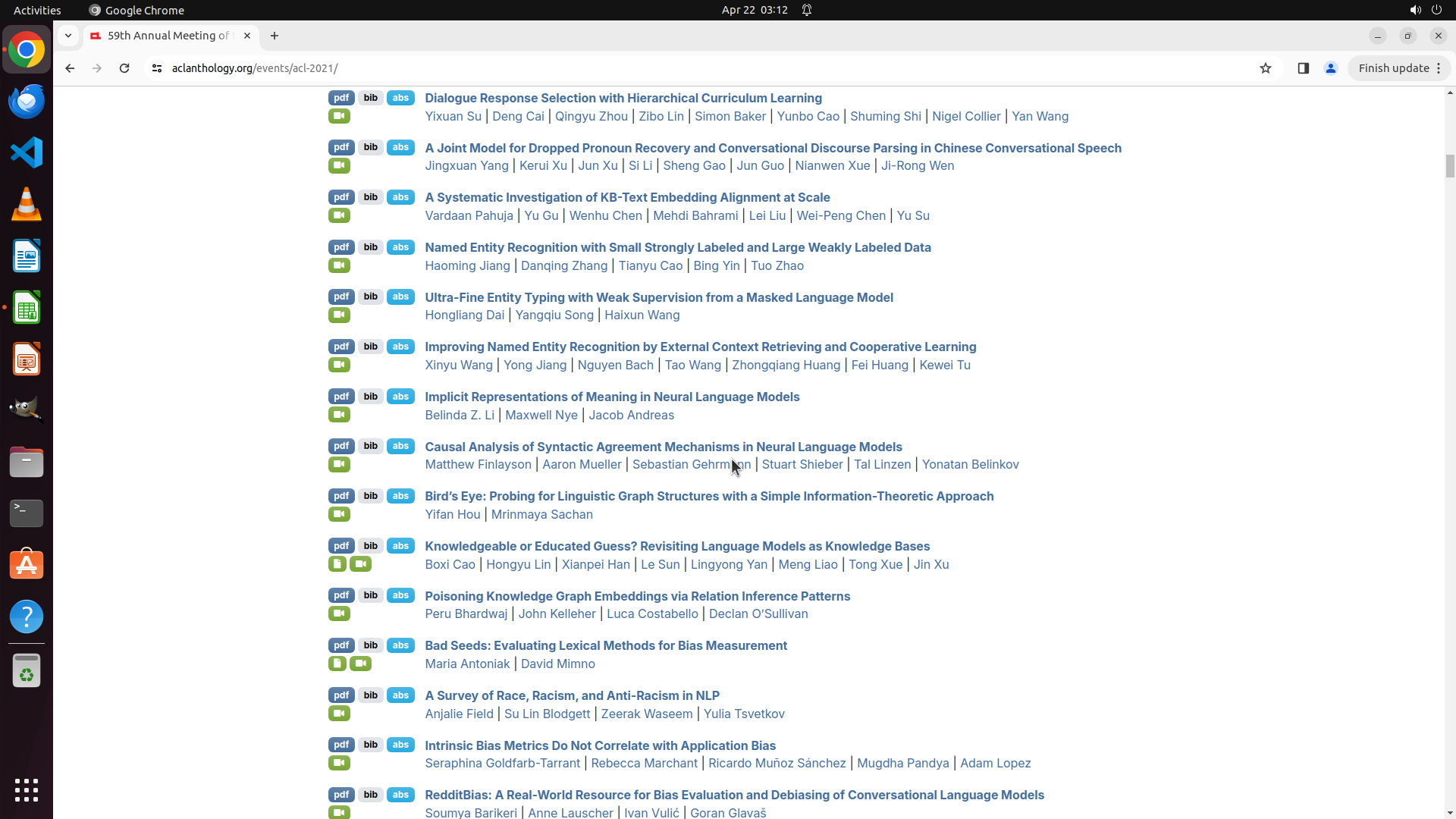The image size is (1456, 819).
Task: Open VLC media player from the dock
Action: coord(27,205)
